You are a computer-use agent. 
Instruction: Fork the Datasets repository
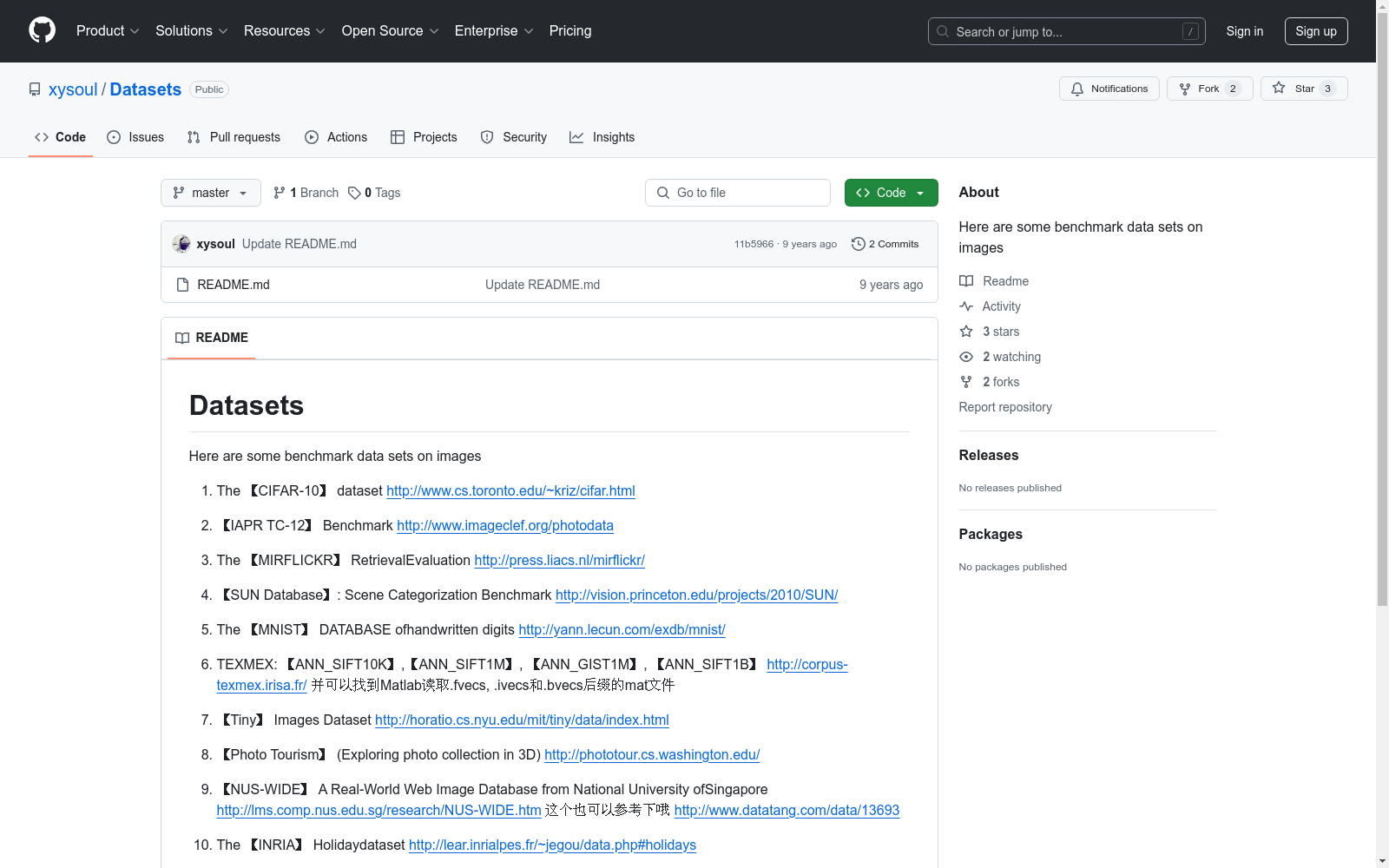(x=1208, y=89)
